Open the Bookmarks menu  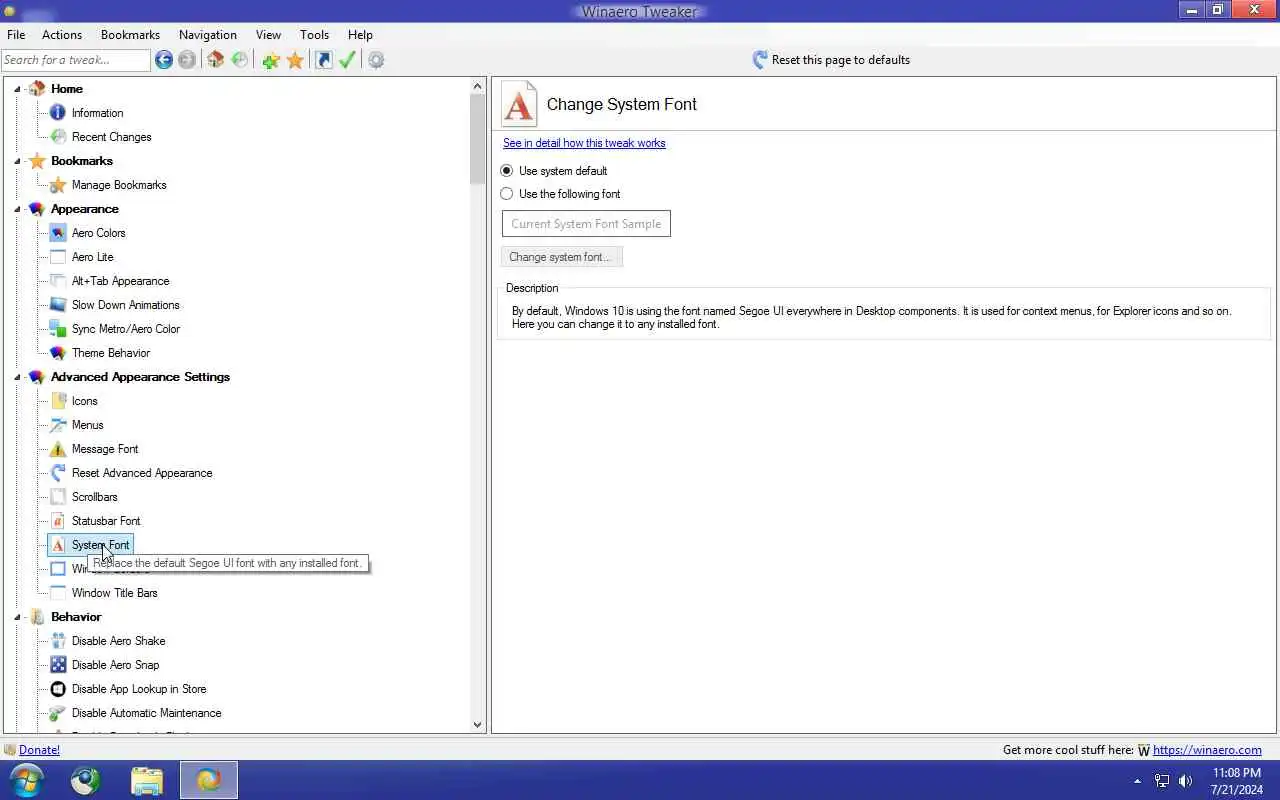[130, 35]
